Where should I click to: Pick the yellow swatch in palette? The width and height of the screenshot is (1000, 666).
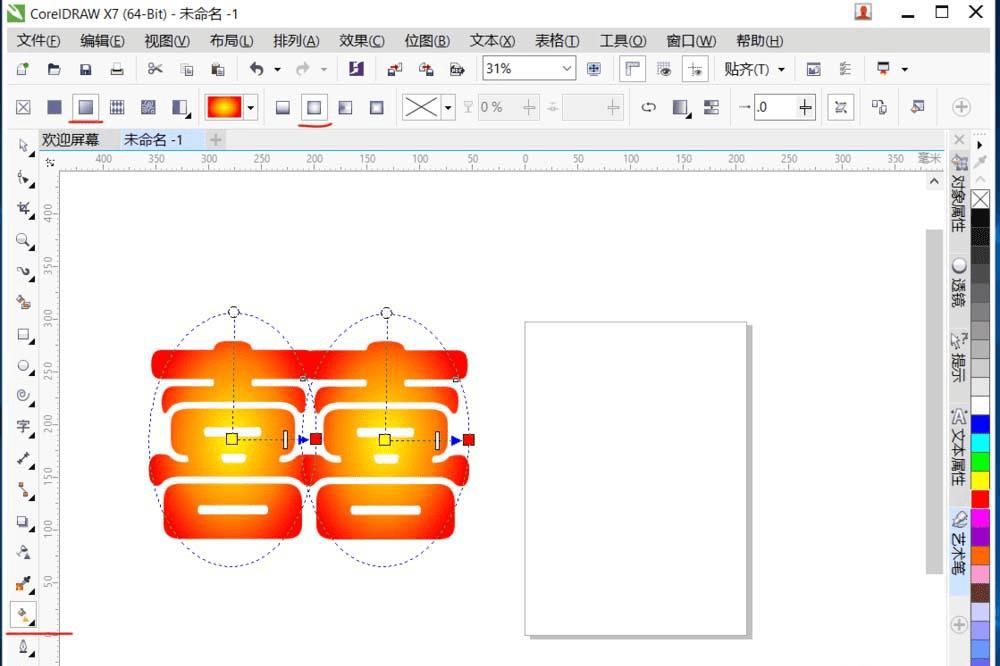click(980, 480)
